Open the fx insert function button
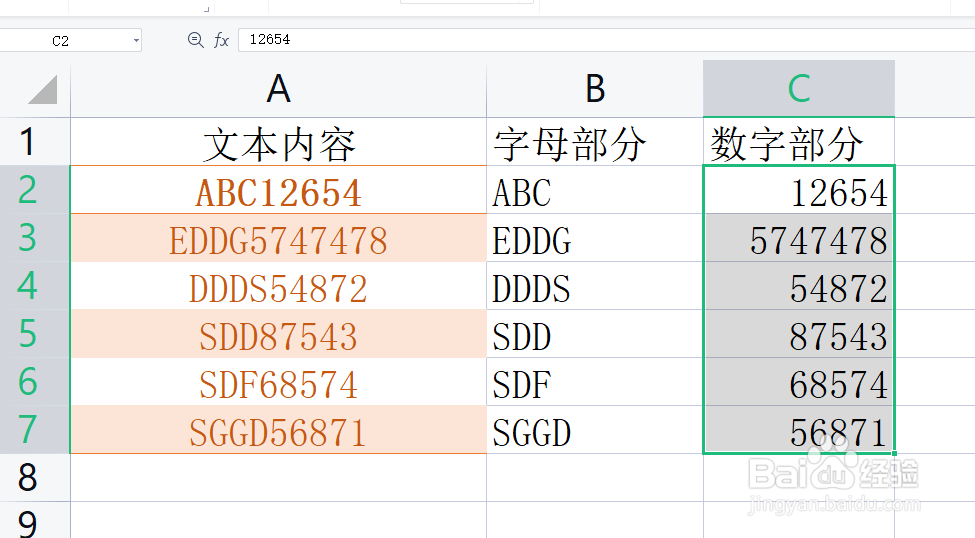 click(x=221, y=40)
